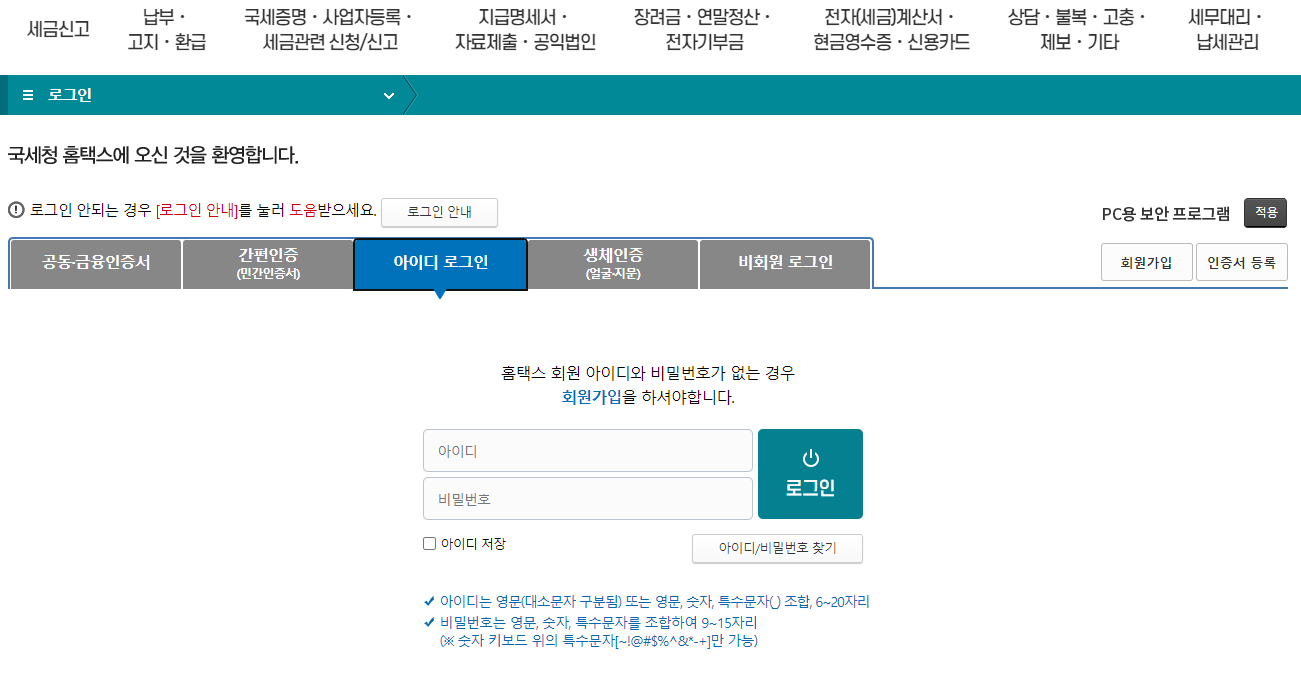1301x675 pixels.
Task: Switch to 공동·금융인증서 tab
Action: coord(96,264)
